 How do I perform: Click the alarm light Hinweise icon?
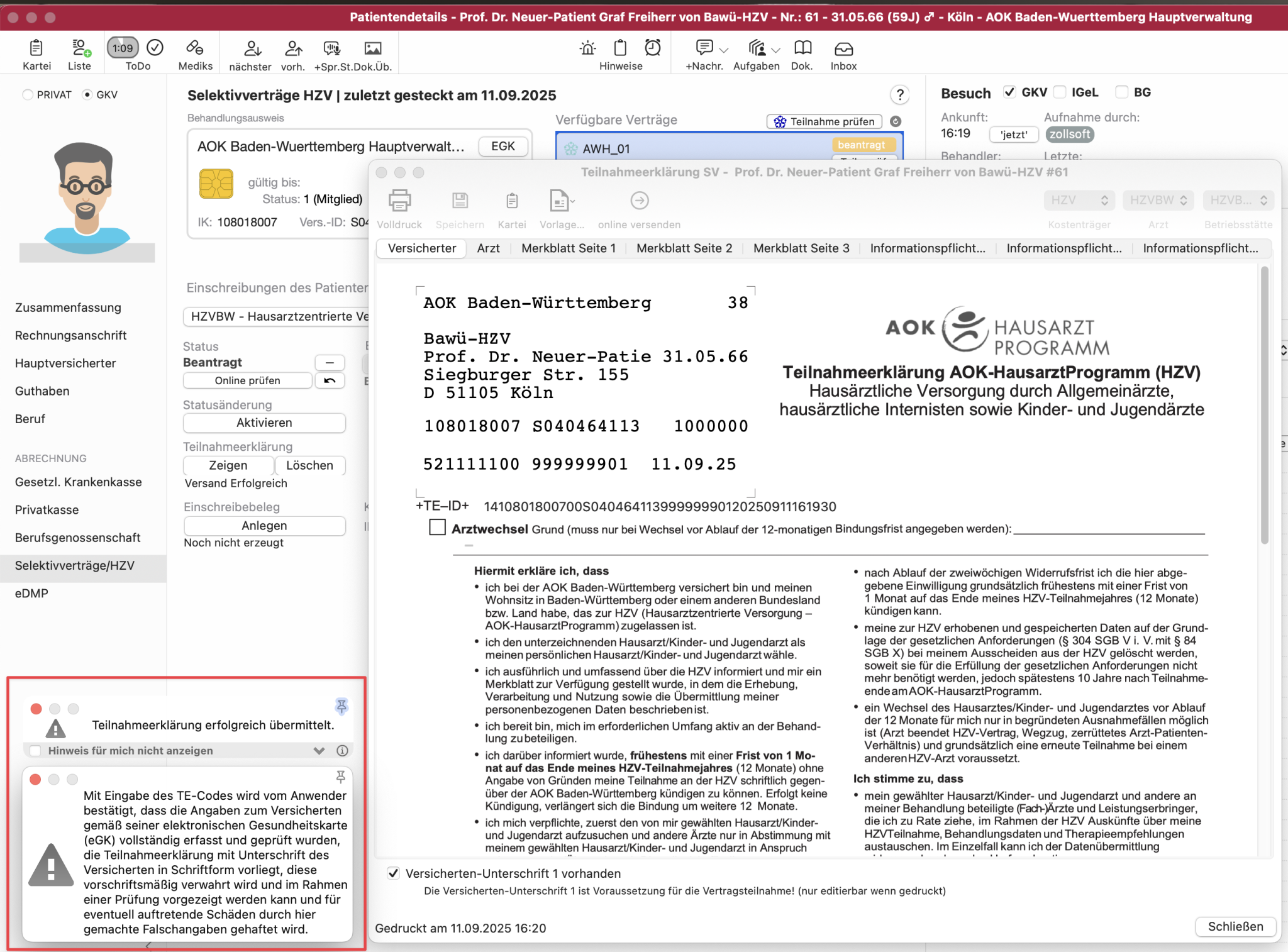click(588, 48)
